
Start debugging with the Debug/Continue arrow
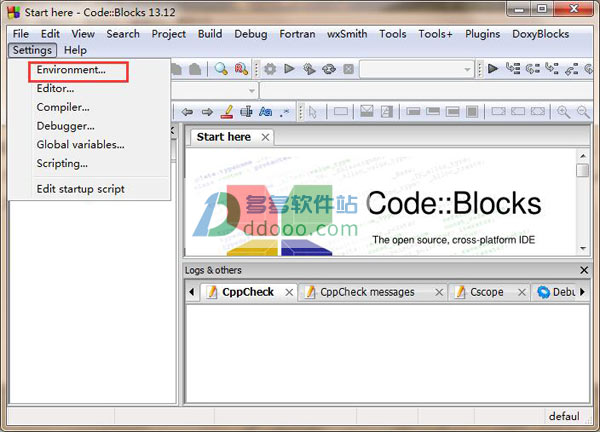coord(493,69)
